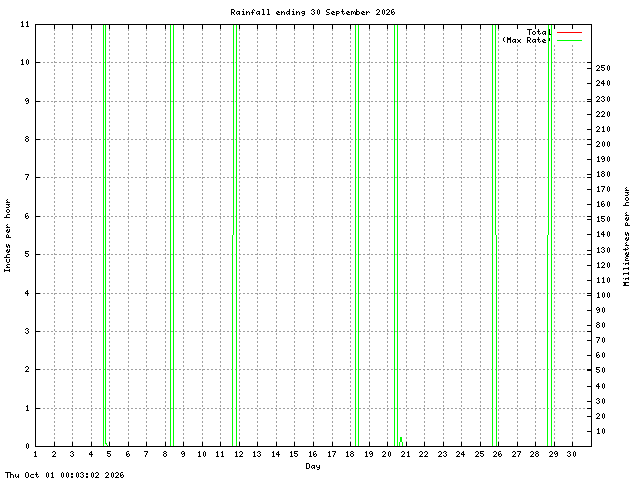
Task: Click the green rainfall spike near day 5
Action: [x=104, y=235]
